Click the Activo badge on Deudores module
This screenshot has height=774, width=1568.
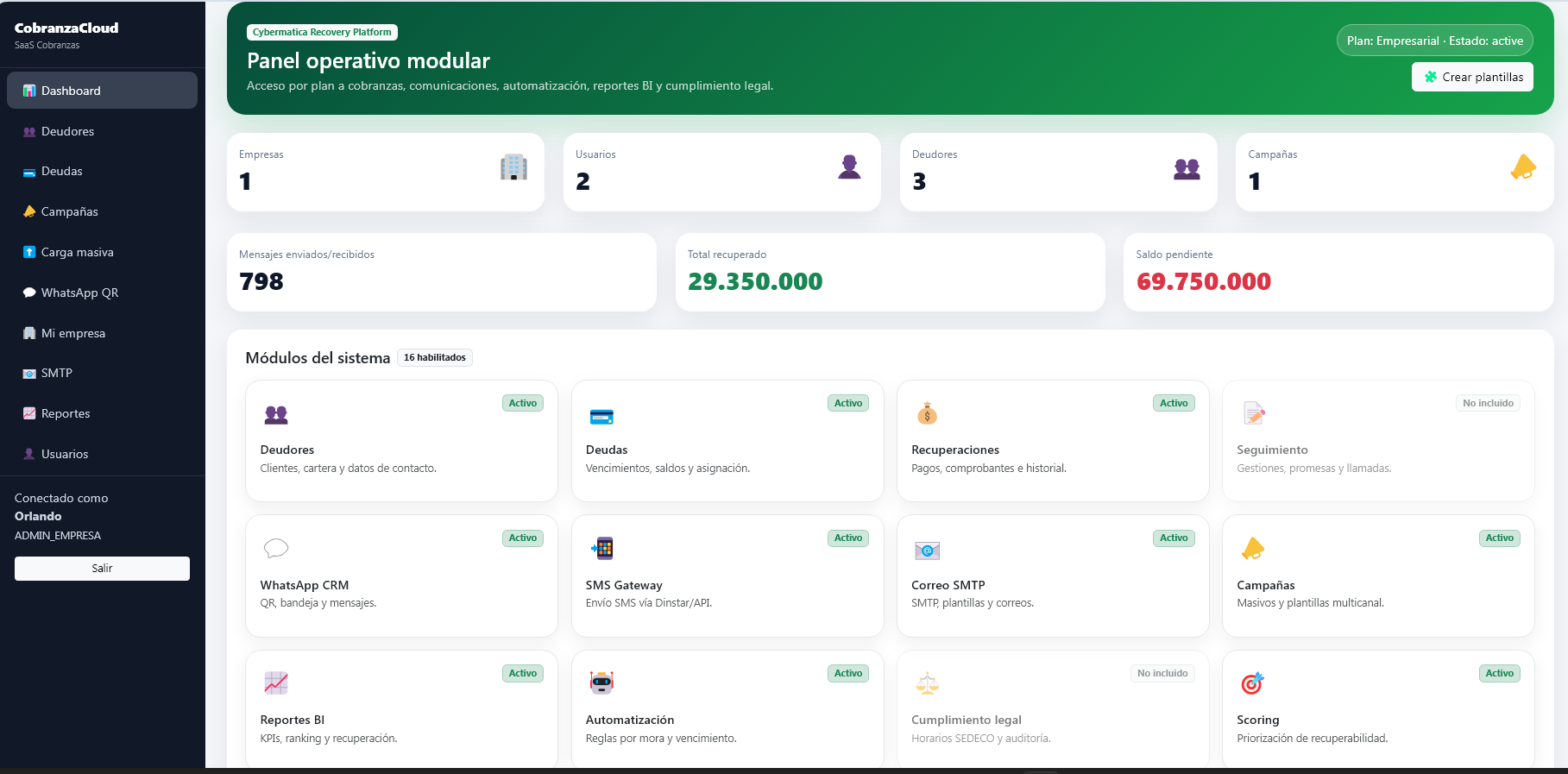(x=523, y=403)
